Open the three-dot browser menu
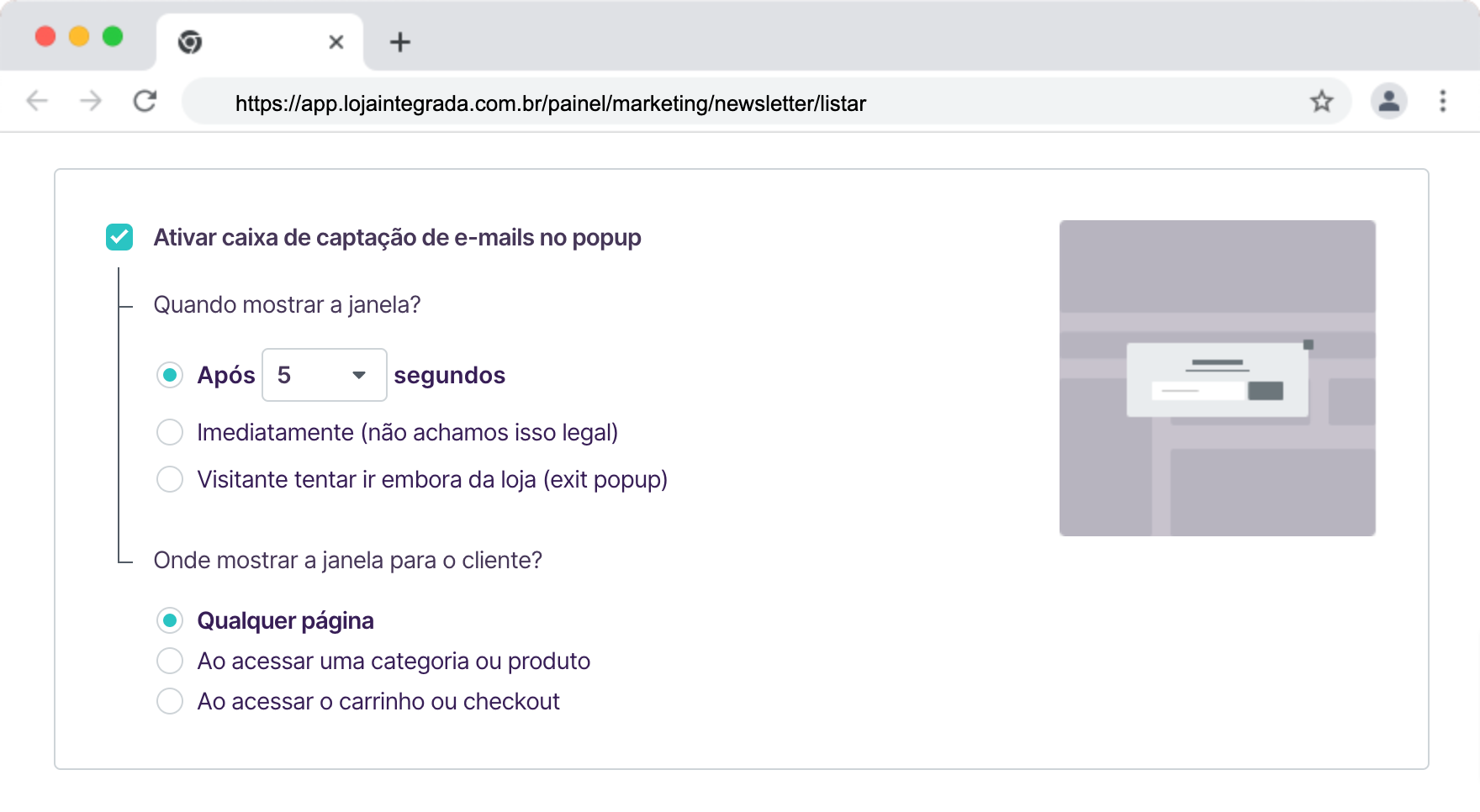 (x=1442, y=102)
